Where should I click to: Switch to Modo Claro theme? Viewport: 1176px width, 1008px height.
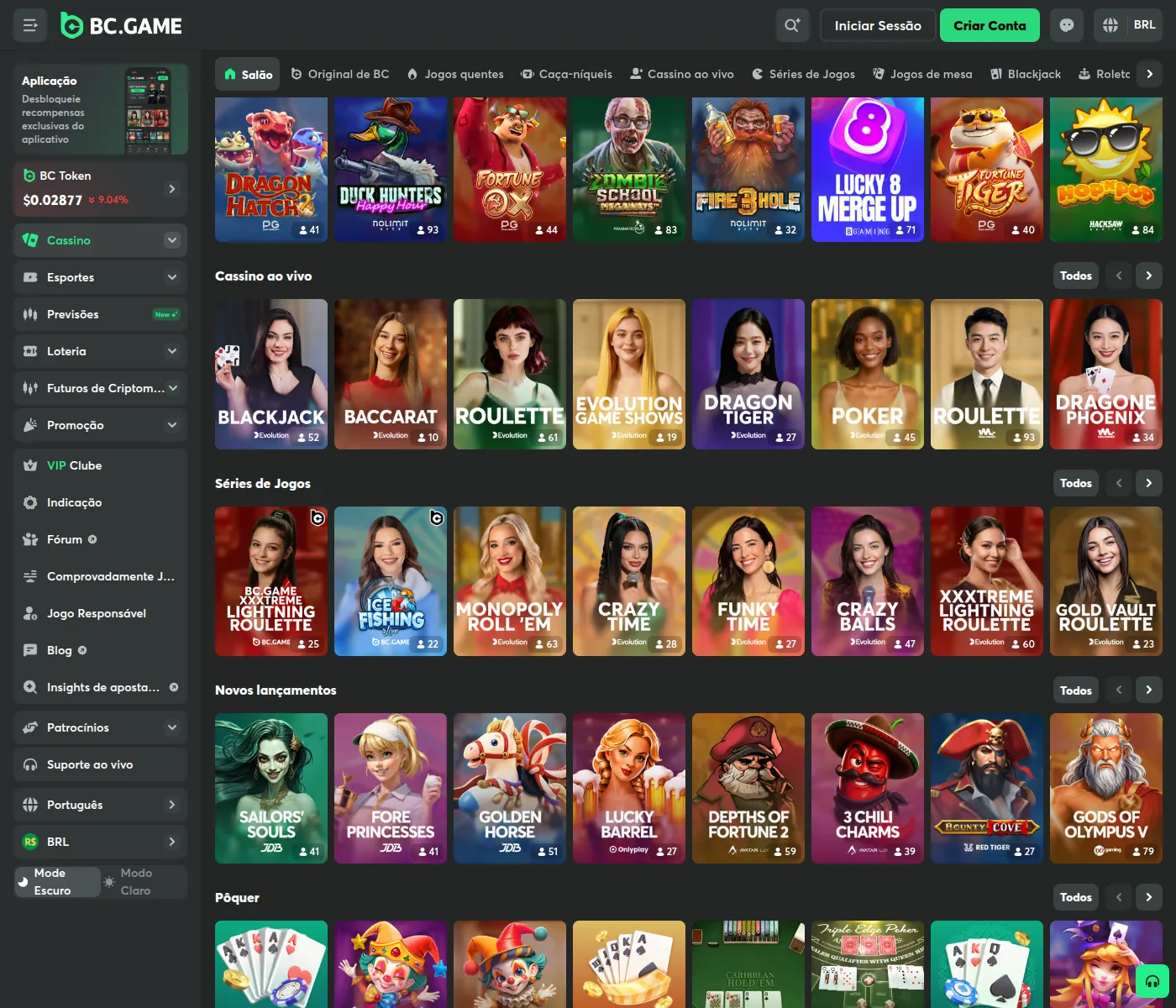[143, 882]
